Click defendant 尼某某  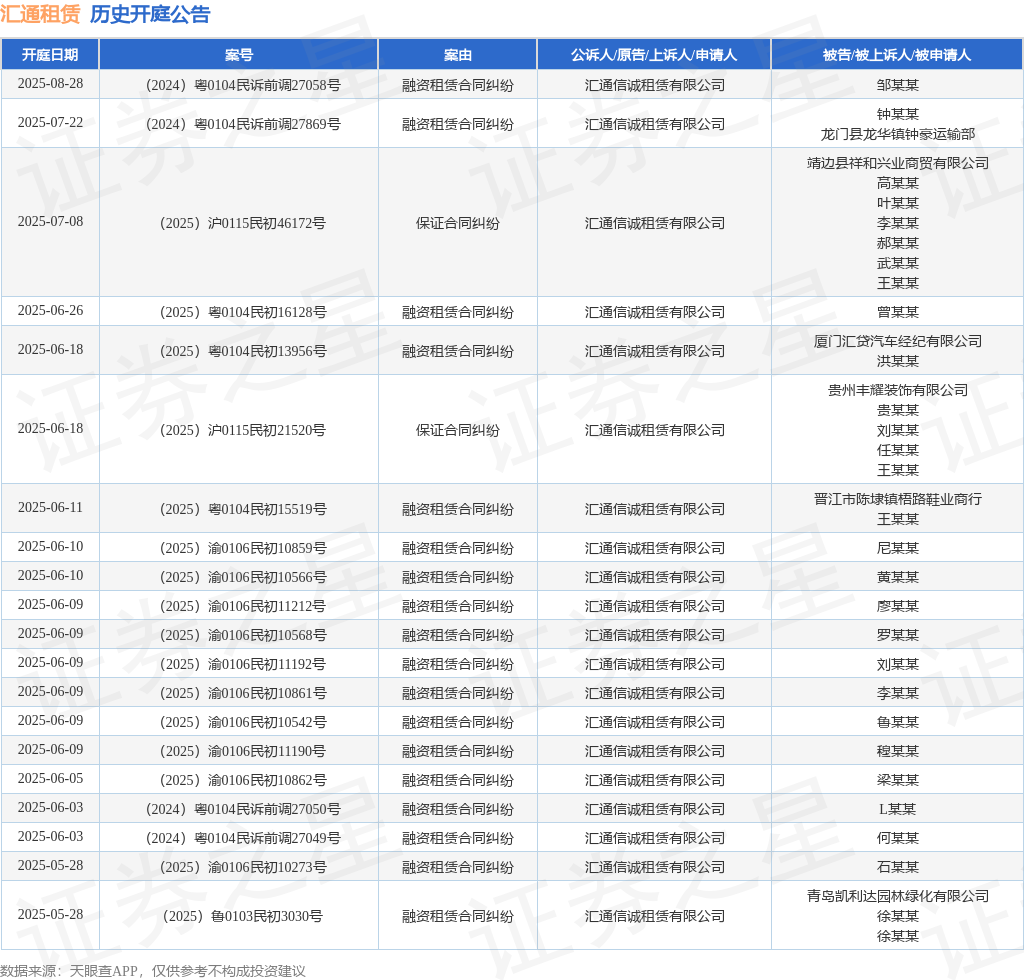[898, 548]
